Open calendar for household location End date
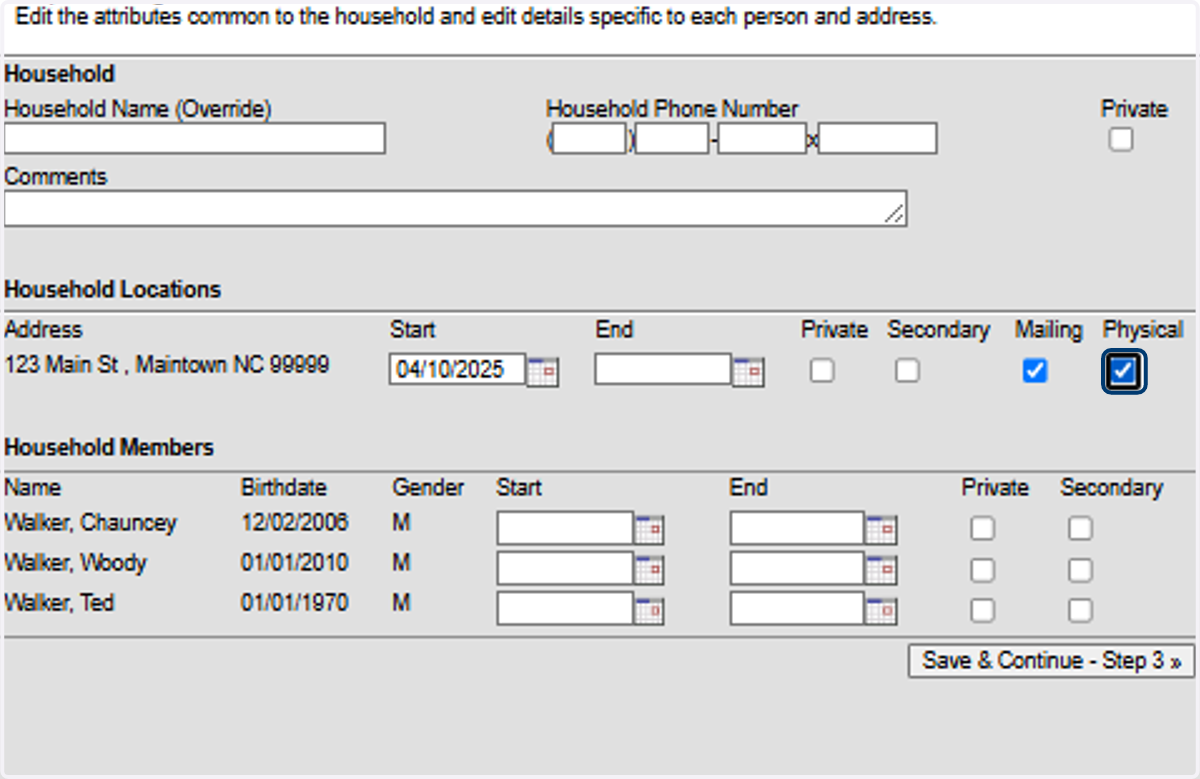 pyautogui.click(x=748, y=371)
